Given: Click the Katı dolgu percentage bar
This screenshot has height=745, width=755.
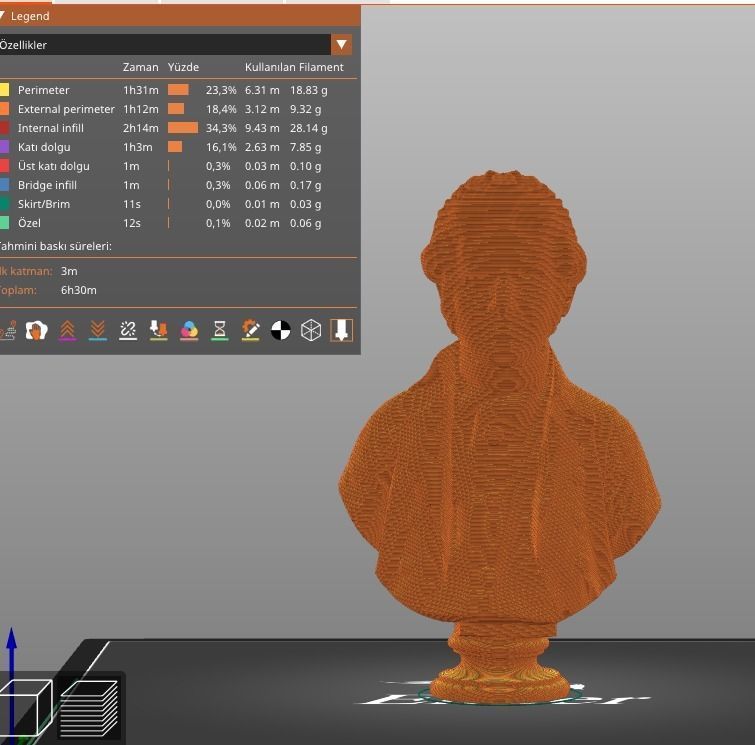Looking at the screenshot, I should click(x=175, y=146).
